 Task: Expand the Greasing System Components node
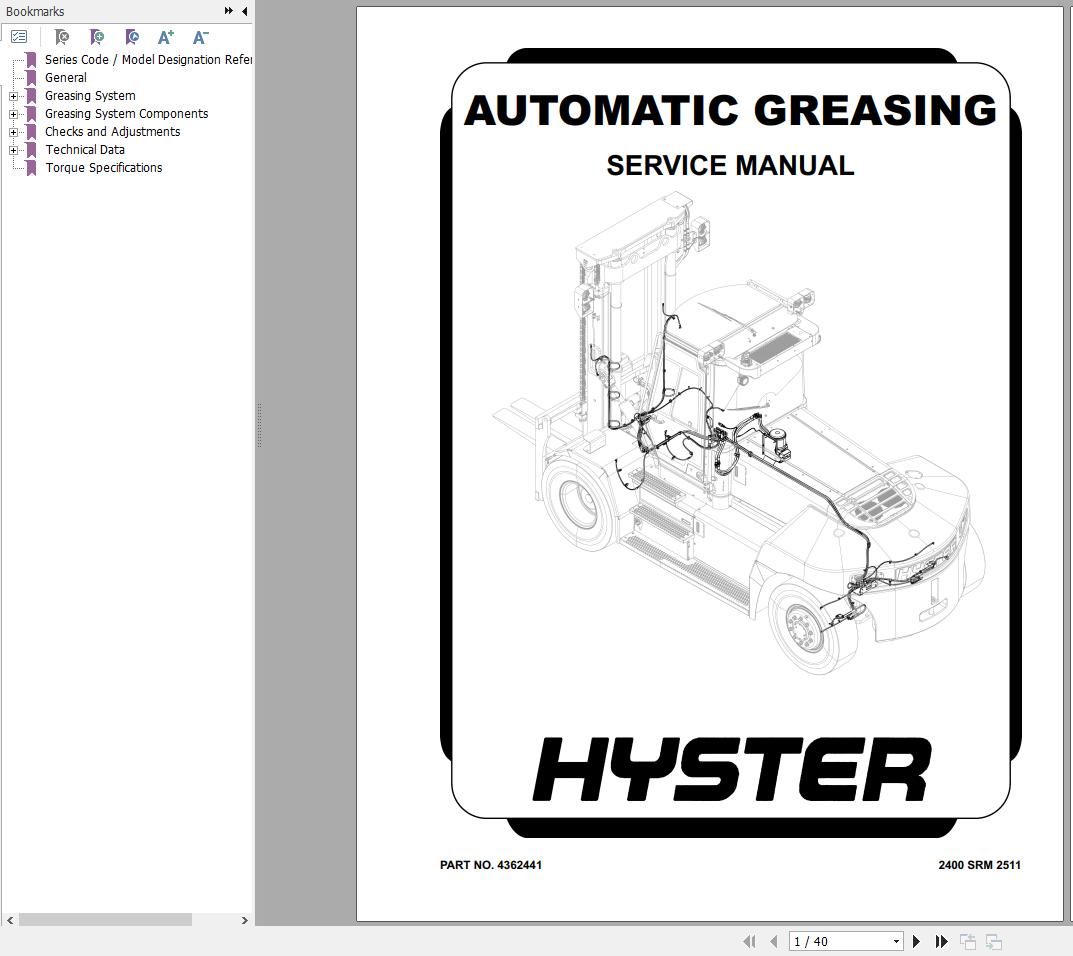pyautogui.click(x=14, y=114)
